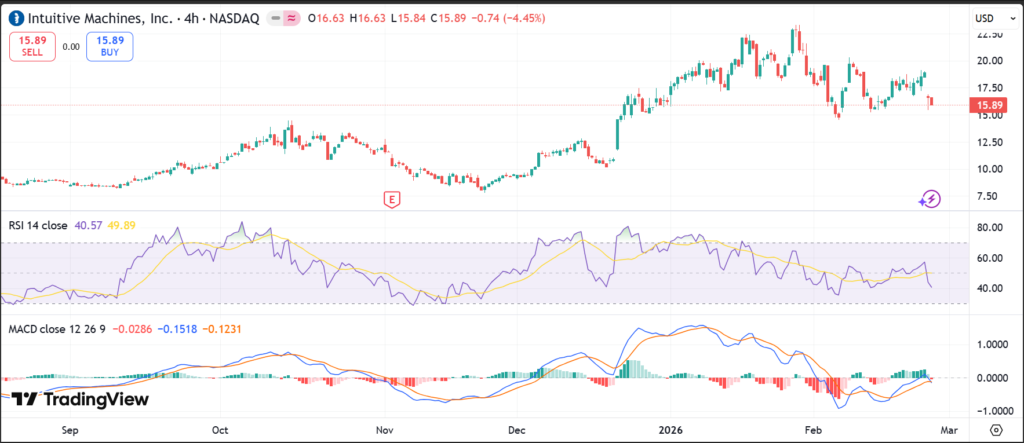Click the Dec label on time axis

[516, 427]
